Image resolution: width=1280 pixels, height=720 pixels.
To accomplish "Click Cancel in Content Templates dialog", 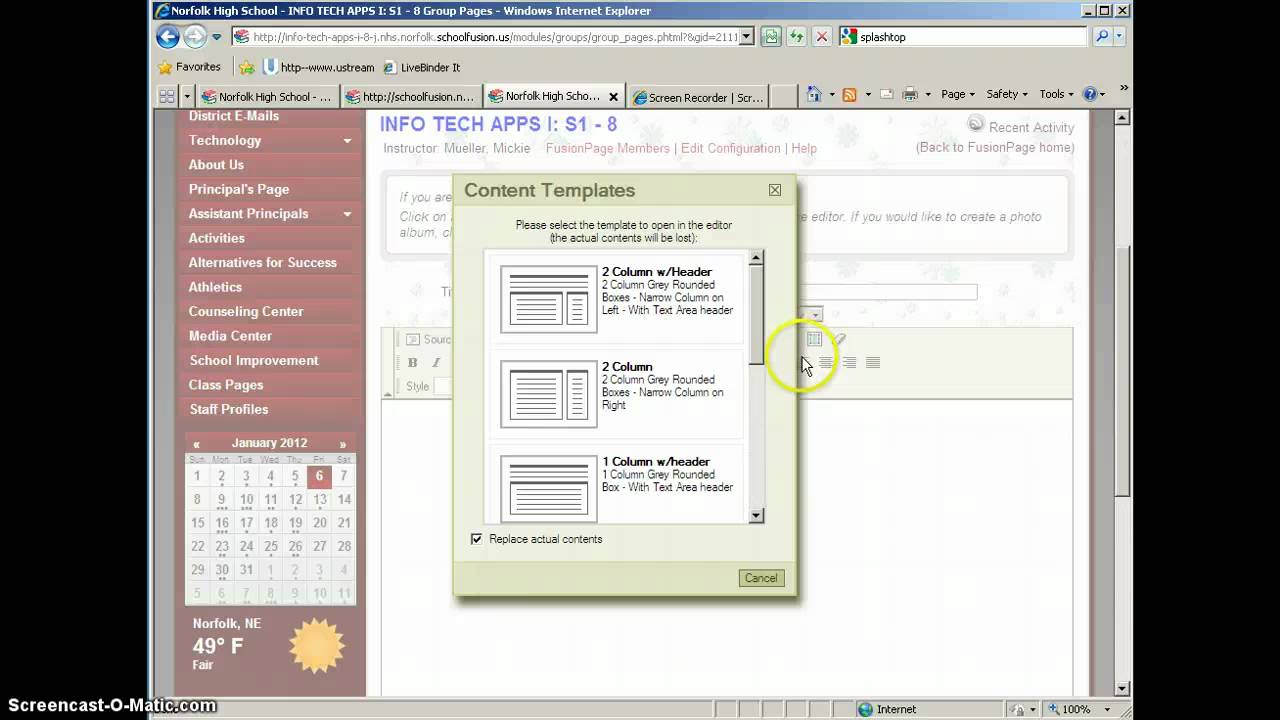I will pos(761,578).
